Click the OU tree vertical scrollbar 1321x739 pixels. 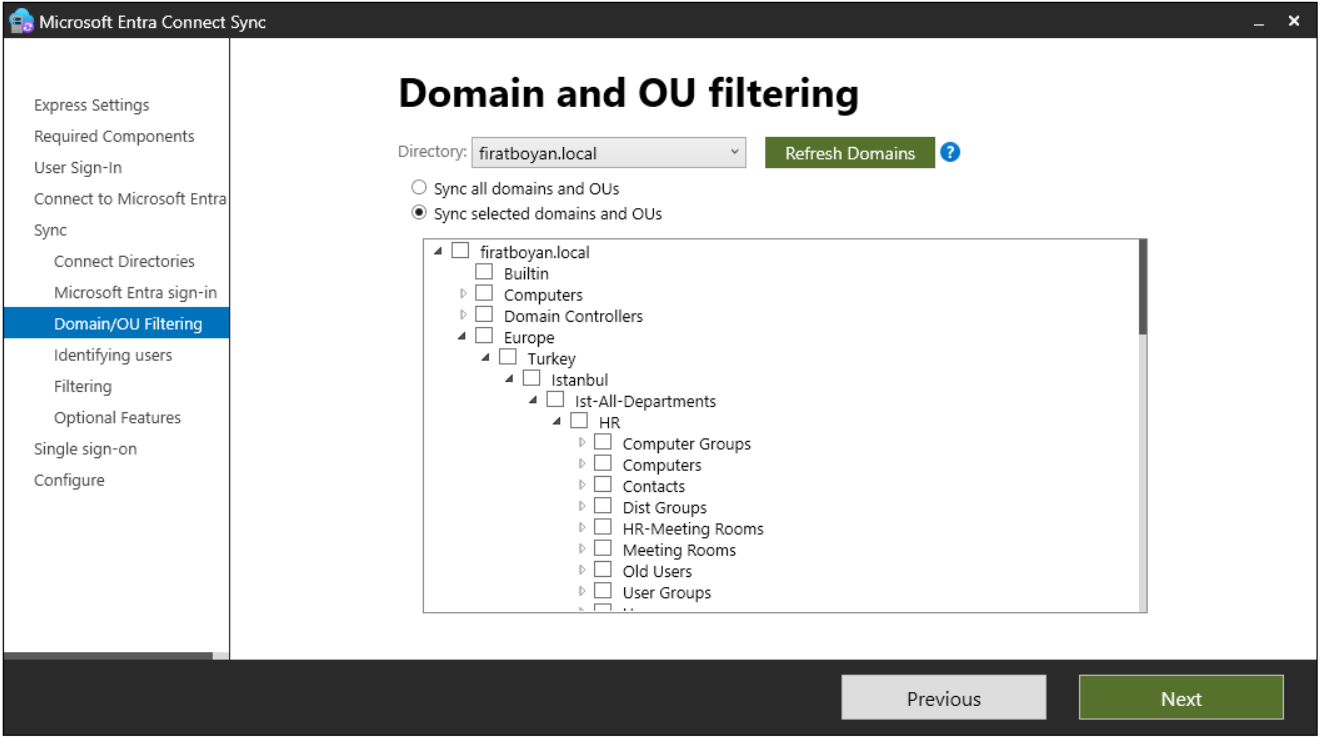pyautogui.click(x=1142, y=286)
